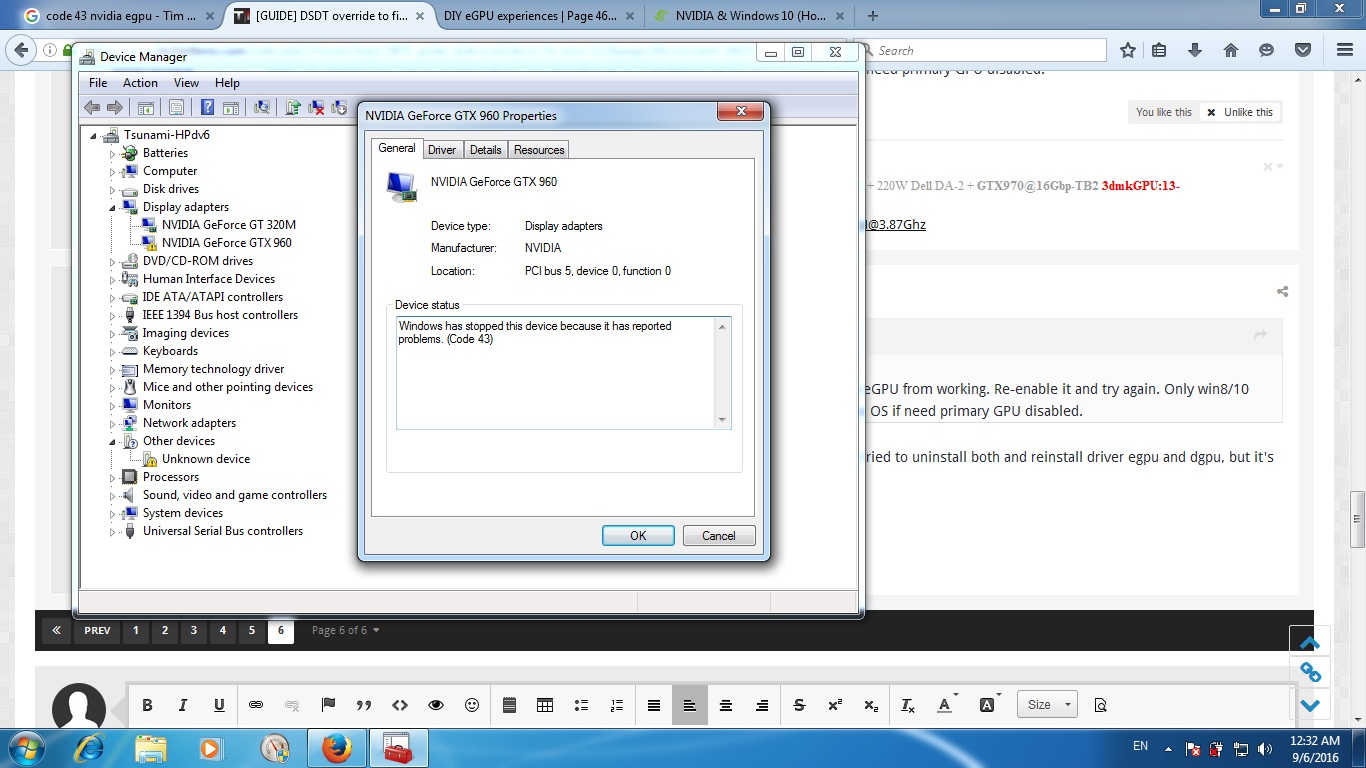
Task: Open the Firefox hamburger menu
Action: click(1344, 50)
